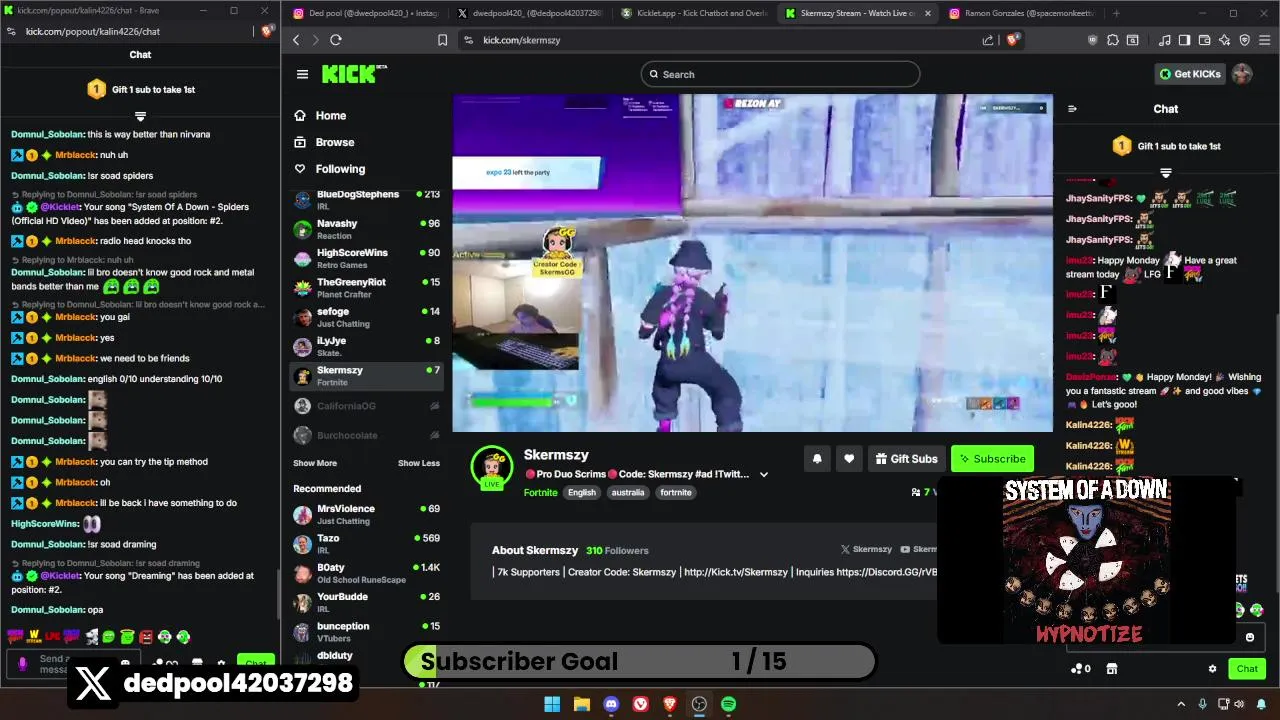Expand the sub-gift leaderboard in main chat
Viewport: 1280px width, 720px height.
[x=1166, y=173]
